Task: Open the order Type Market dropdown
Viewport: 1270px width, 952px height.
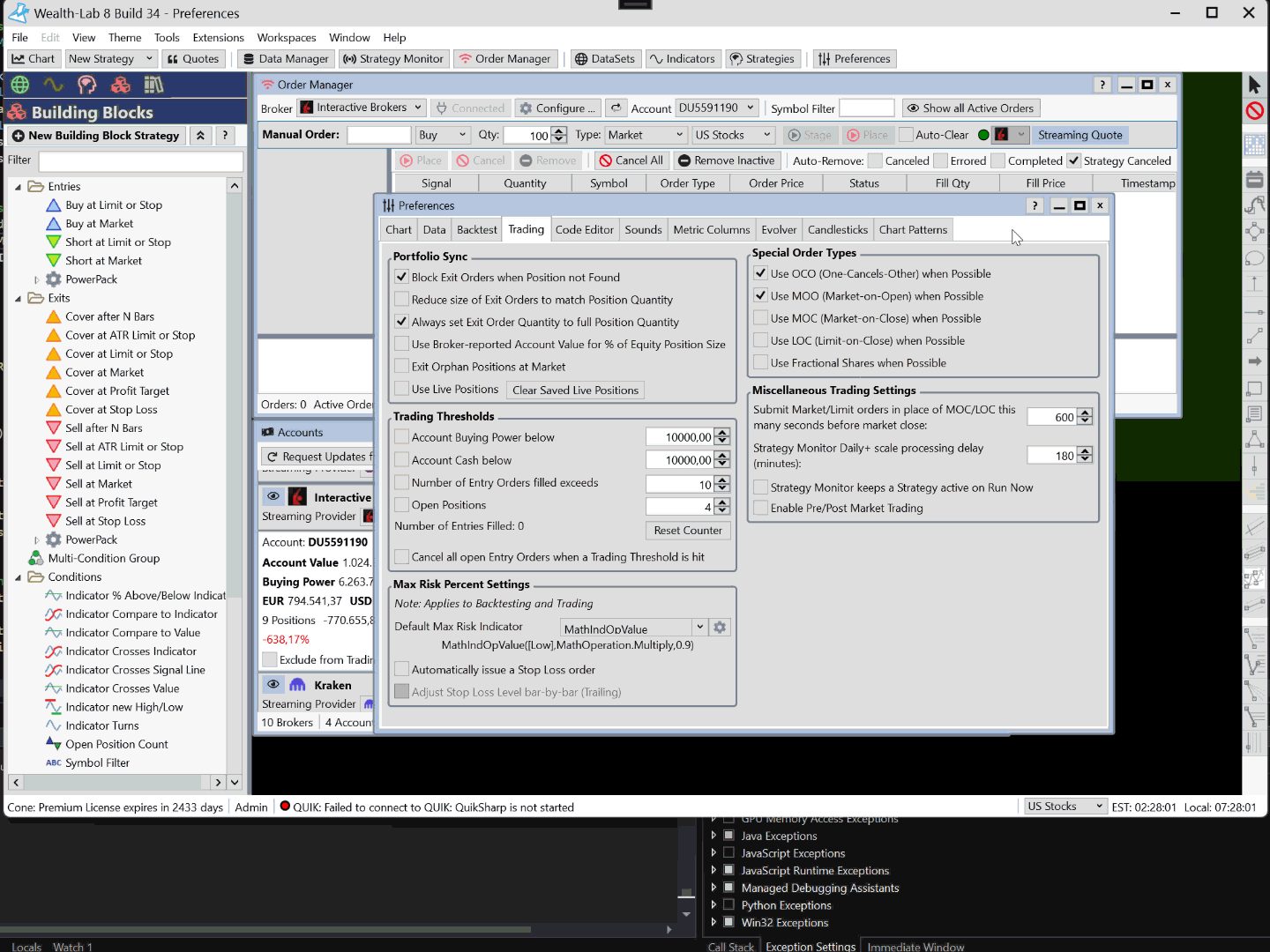Action: (x=646, y=135)
